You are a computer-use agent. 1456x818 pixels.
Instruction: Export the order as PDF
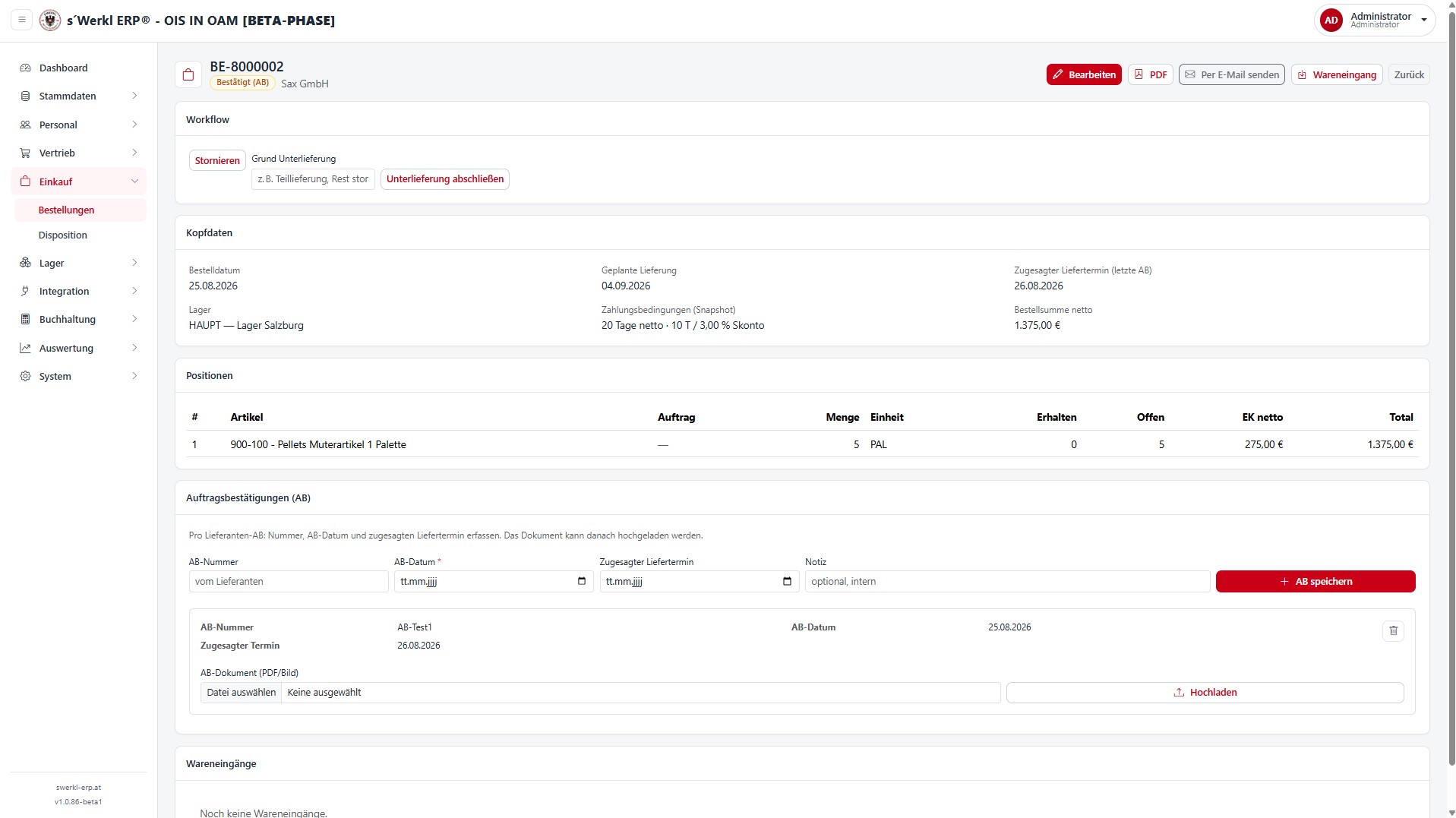pyautogui.click(x=1151, y=74)
